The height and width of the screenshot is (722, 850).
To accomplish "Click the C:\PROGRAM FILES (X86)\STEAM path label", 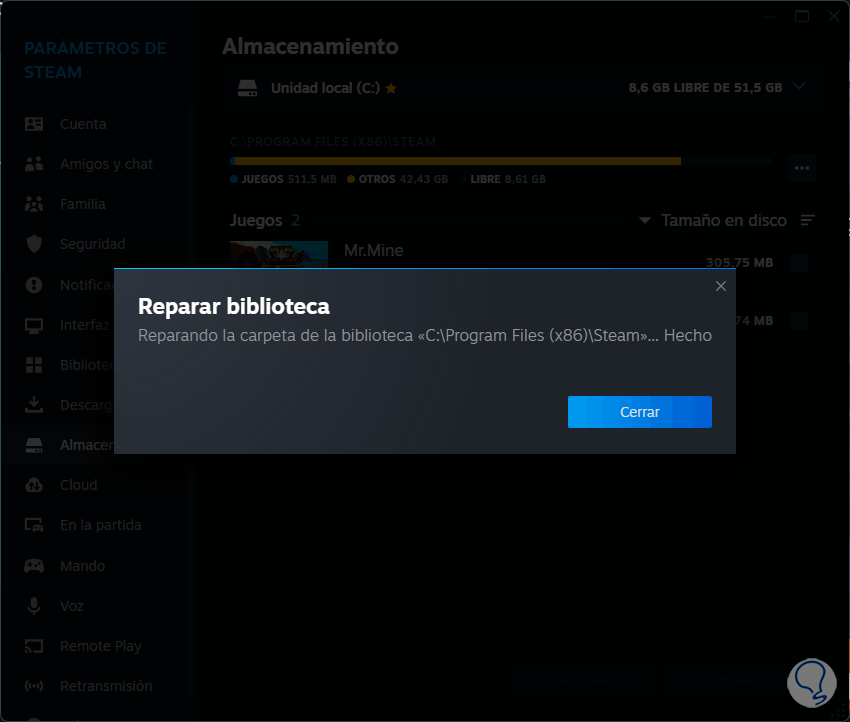I will pyautogui.click(x=333, y=142).
